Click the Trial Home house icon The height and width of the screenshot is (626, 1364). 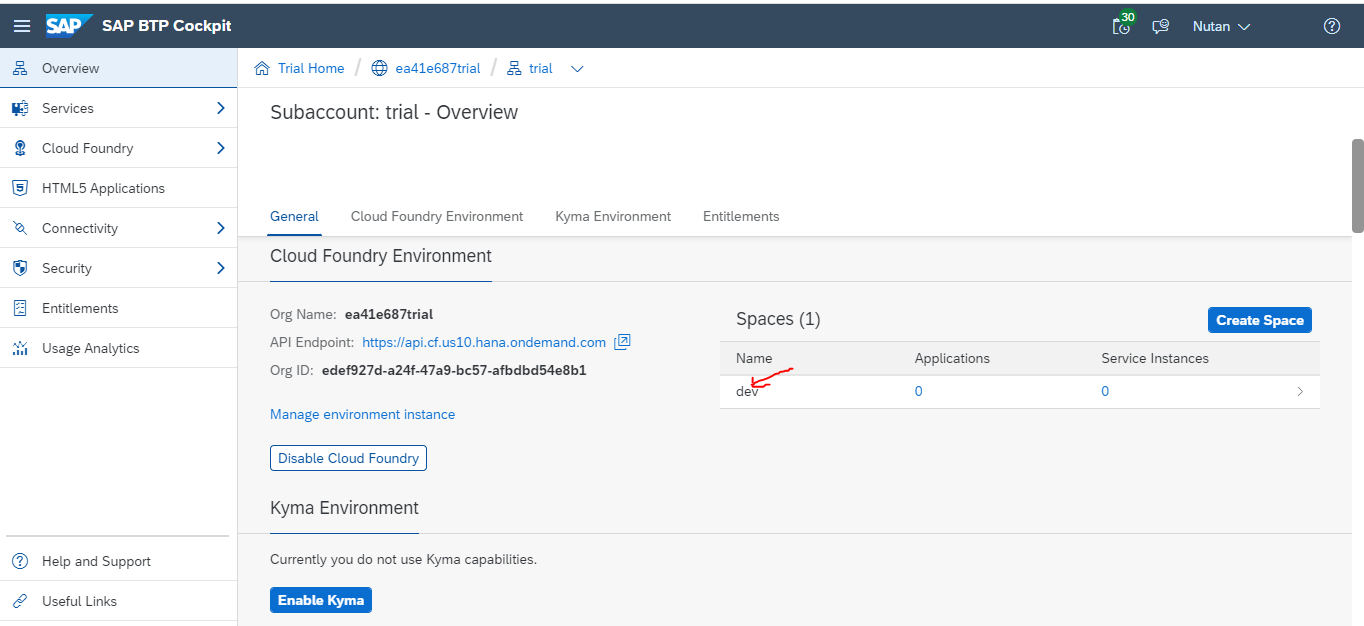click(262, 68)
